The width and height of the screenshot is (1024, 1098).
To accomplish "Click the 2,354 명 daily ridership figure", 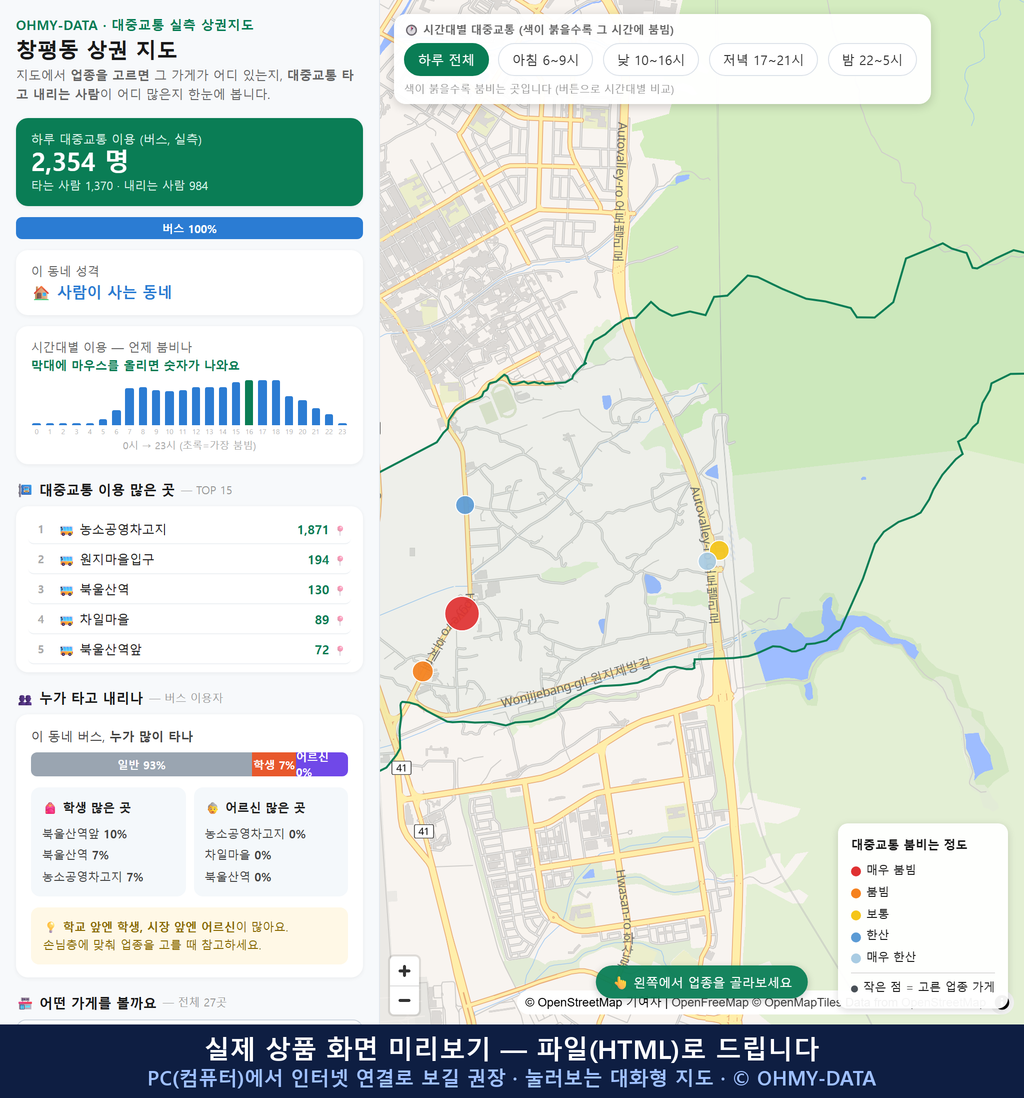I will click(x=79, y=162).
